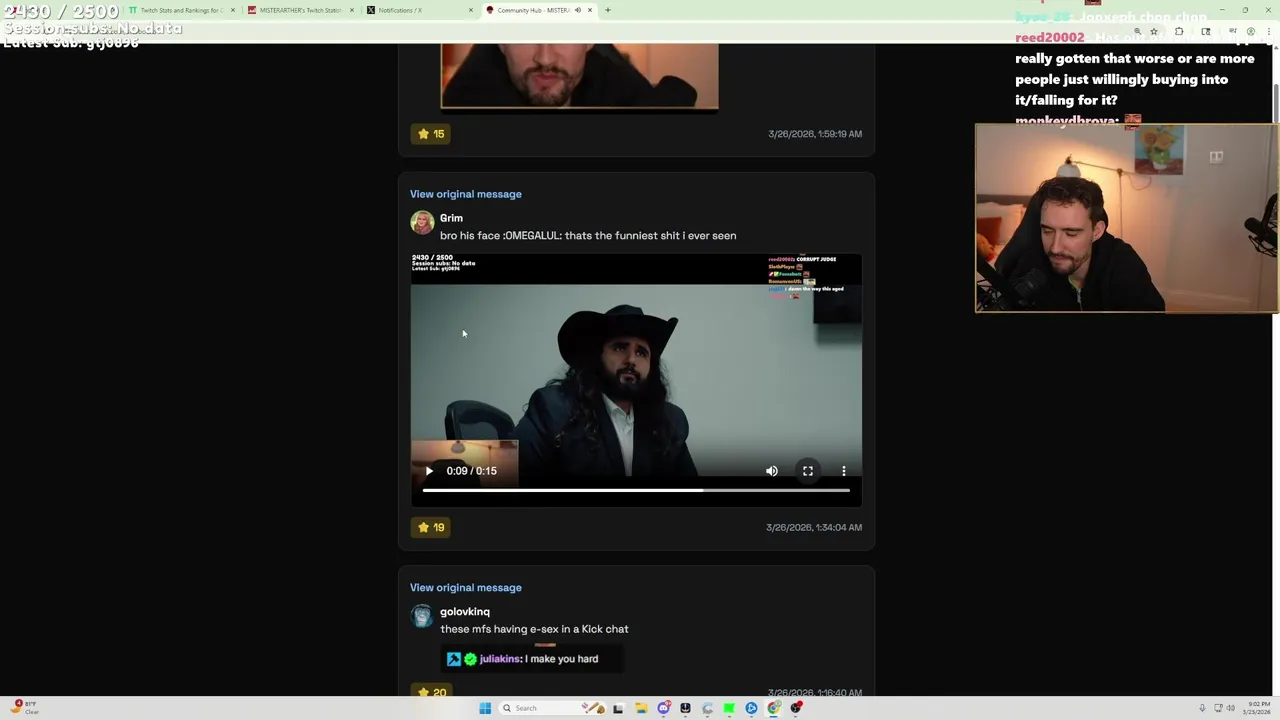Open the Windows Start menu

coord(485,708)
